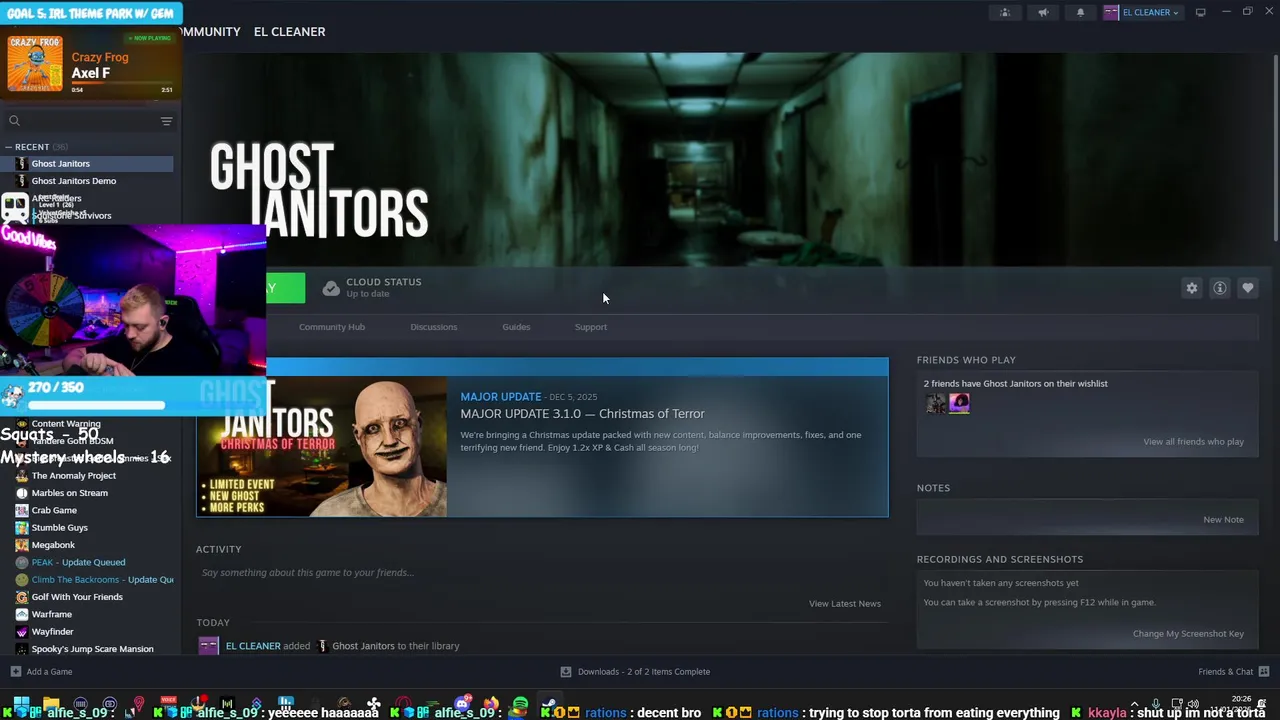
Task: Open File Explorer folder on taskbar
Action: point(51,705)
